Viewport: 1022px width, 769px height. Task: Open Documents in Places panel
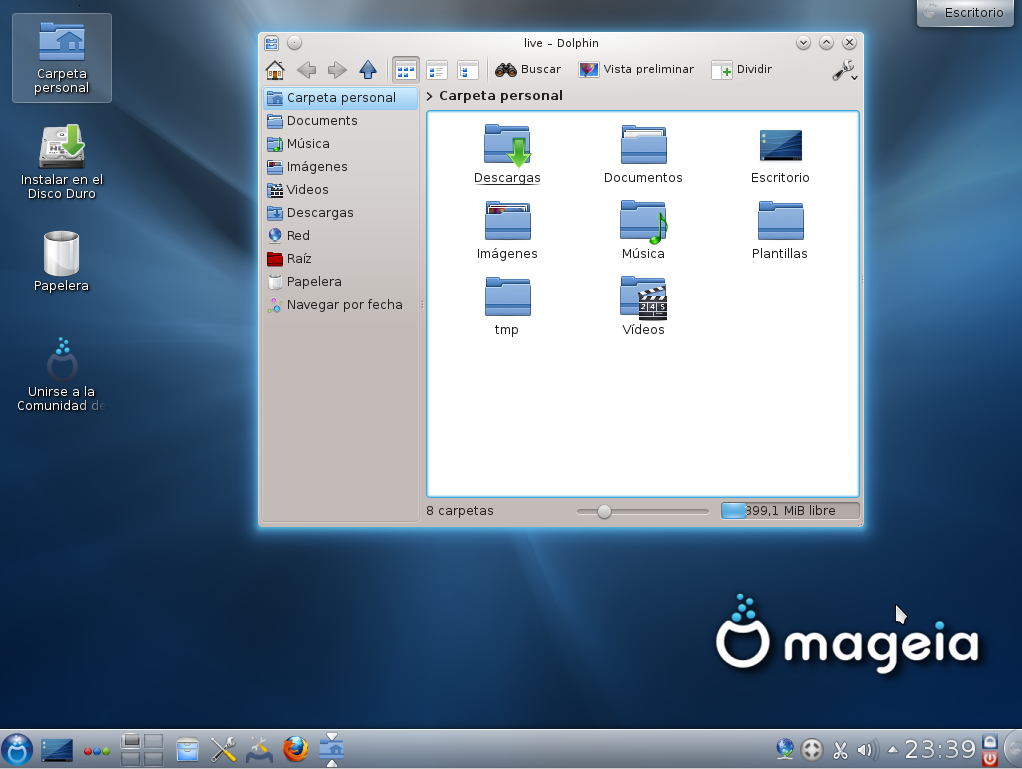(340, 121)
